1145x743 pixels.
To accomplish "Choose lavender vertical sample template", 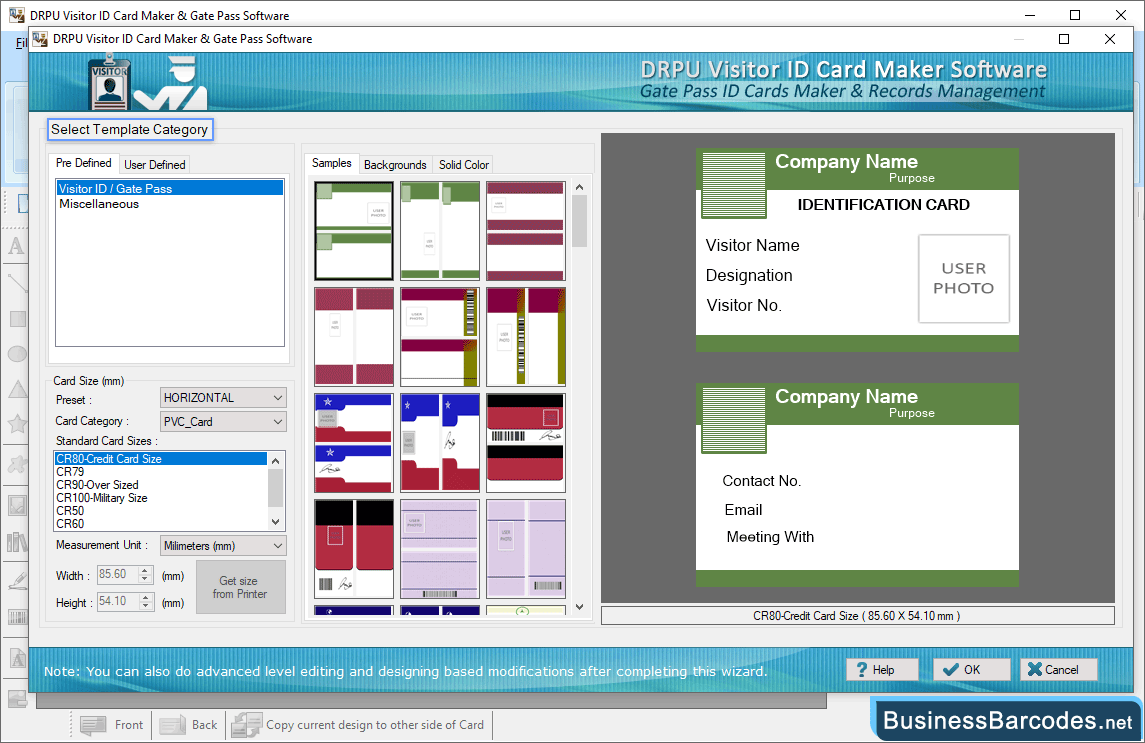I will (526, 549).
